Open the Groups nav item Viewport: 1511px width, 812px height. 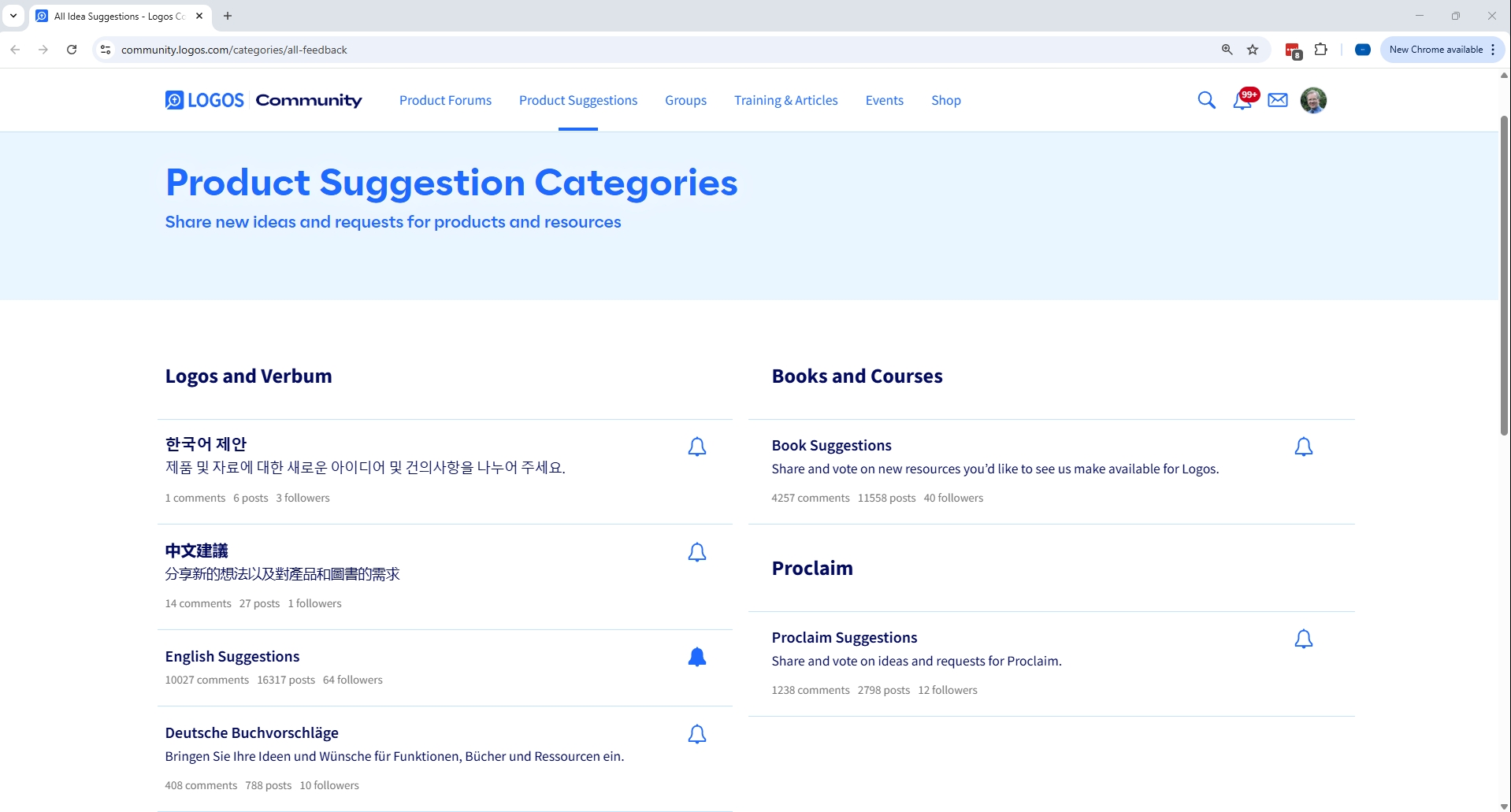685,100
